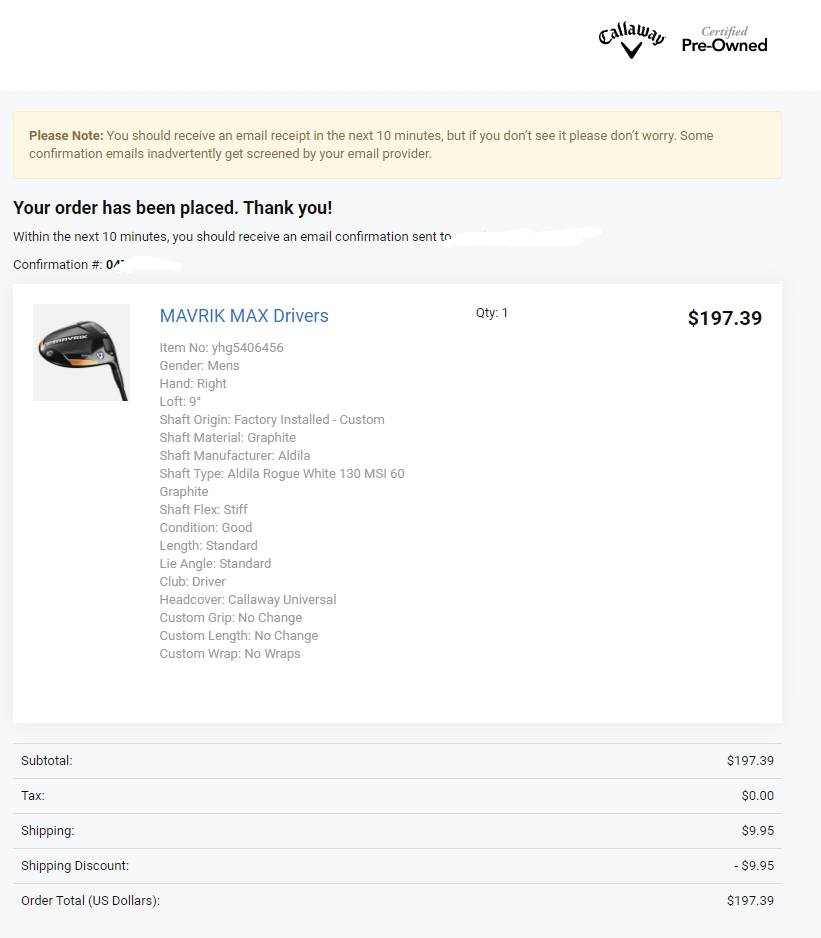
Task: Click the Headcover: Callaway Universal line
Action: click(x=248, y=600)
